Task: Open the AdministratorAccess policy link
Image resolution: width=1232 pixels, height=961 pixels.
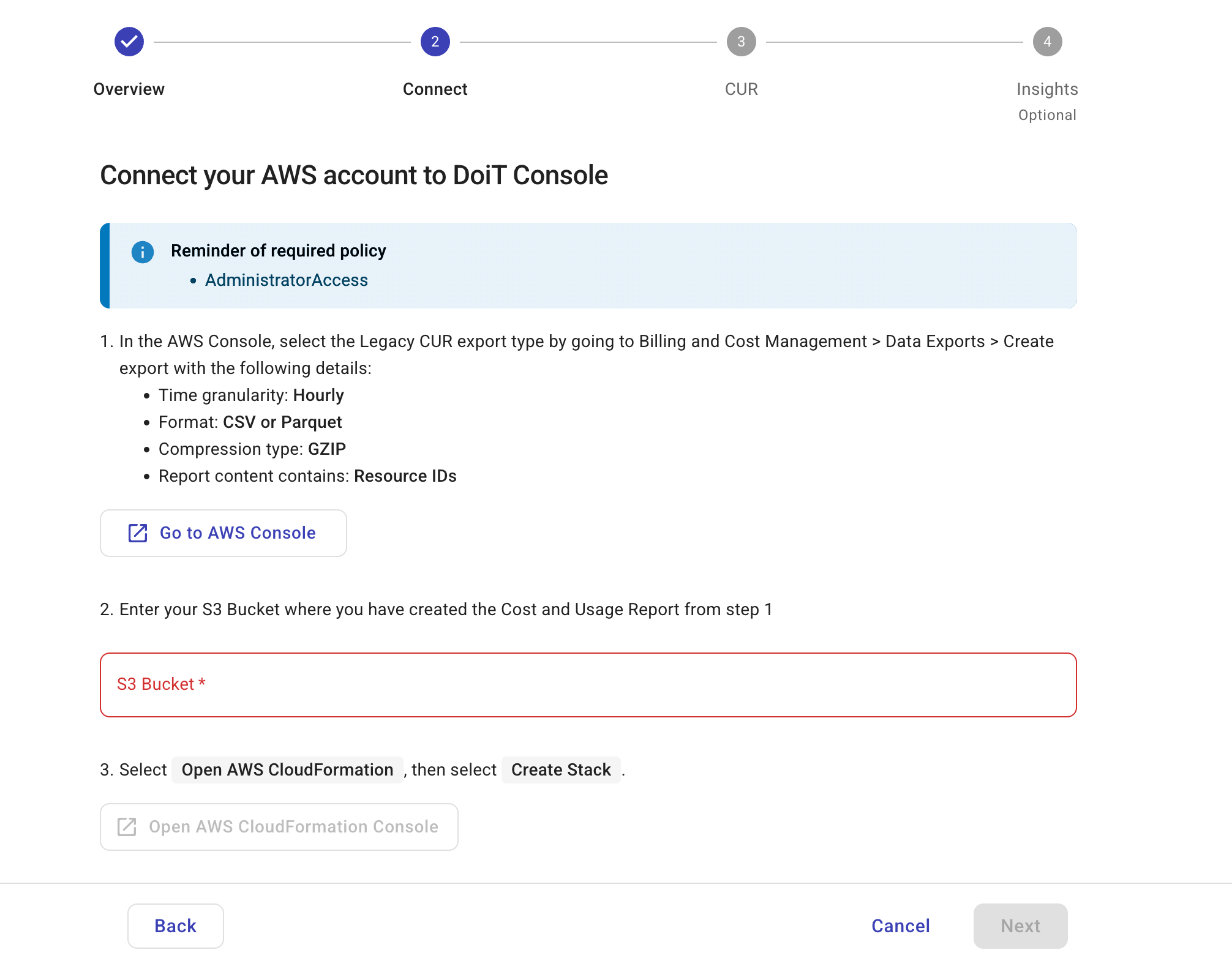Action: (x=286, y=280)
